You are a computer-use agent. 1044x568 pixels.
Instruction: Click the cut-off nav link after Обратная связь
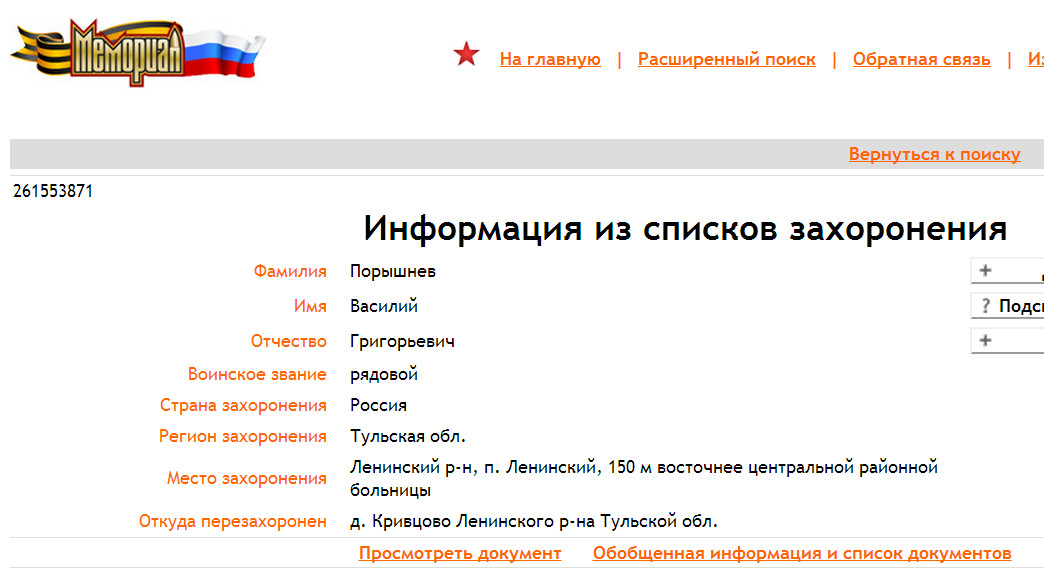coord(1035,59)
